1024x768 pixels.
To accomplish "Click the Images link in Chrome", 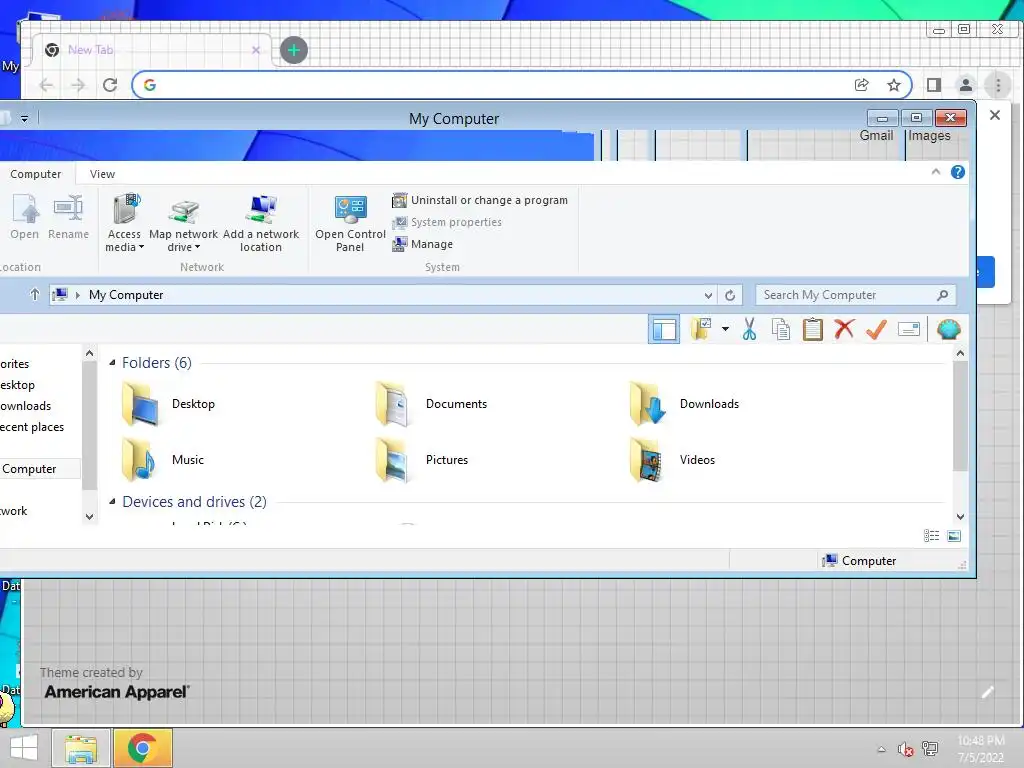I will 929,136.
